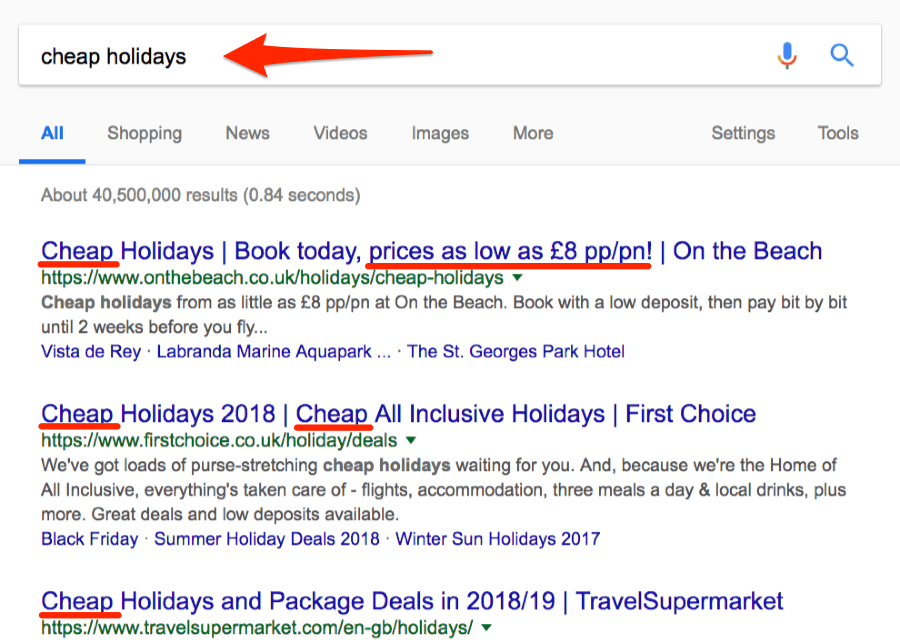Open the Tools menu

point(837,133)
